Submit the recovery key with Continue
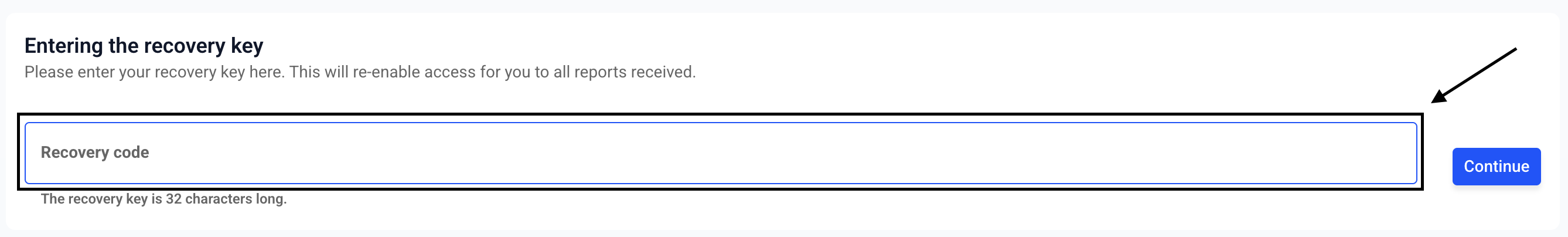 point(1495,167)
